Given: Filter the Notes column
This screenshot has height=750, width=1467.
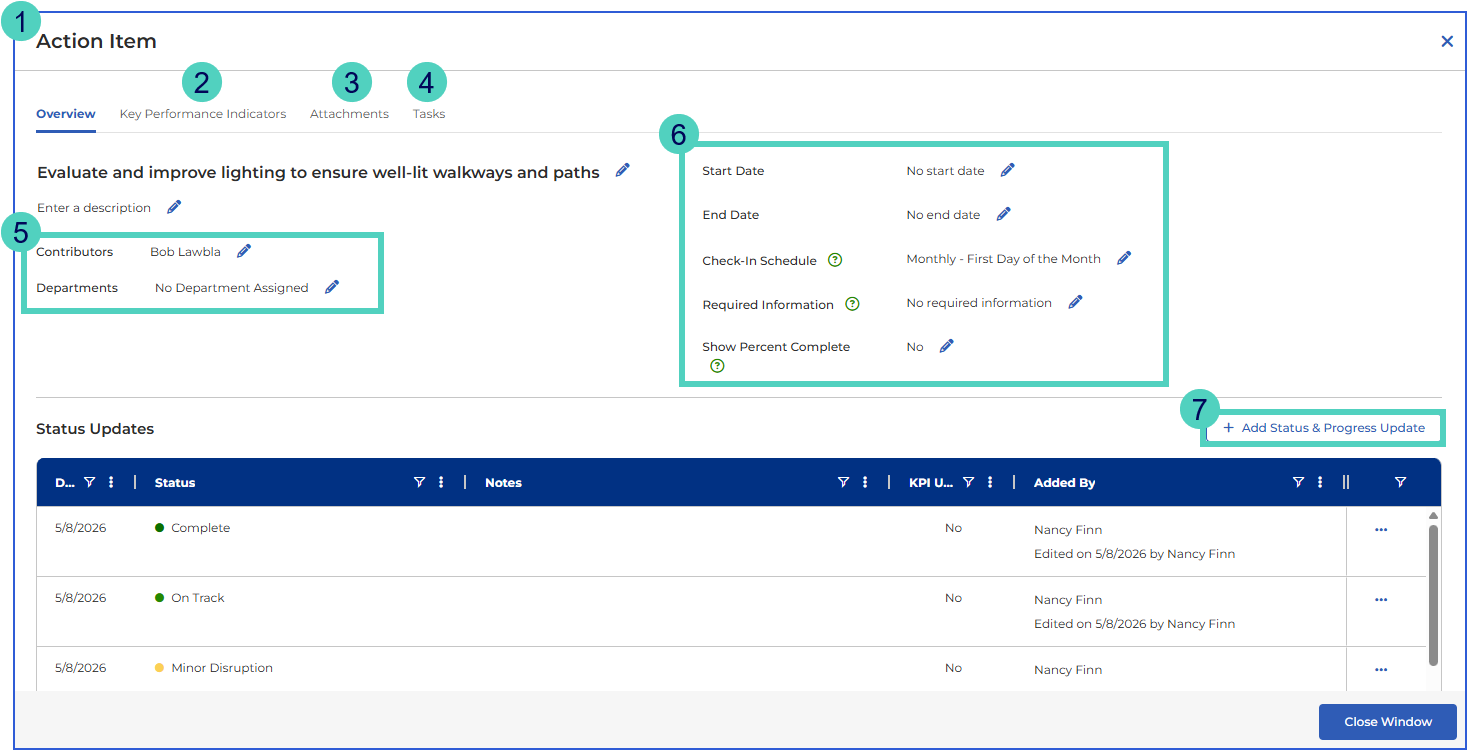Looking at the screenshot, I should [844, 482].
